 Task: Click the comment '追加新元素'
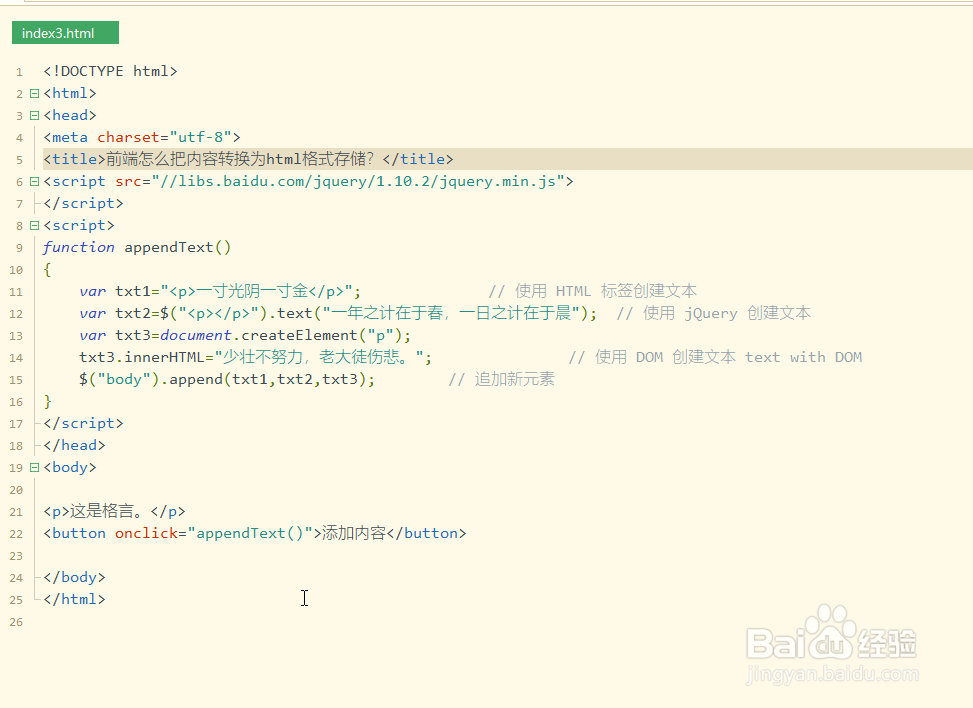coord(502,379)
